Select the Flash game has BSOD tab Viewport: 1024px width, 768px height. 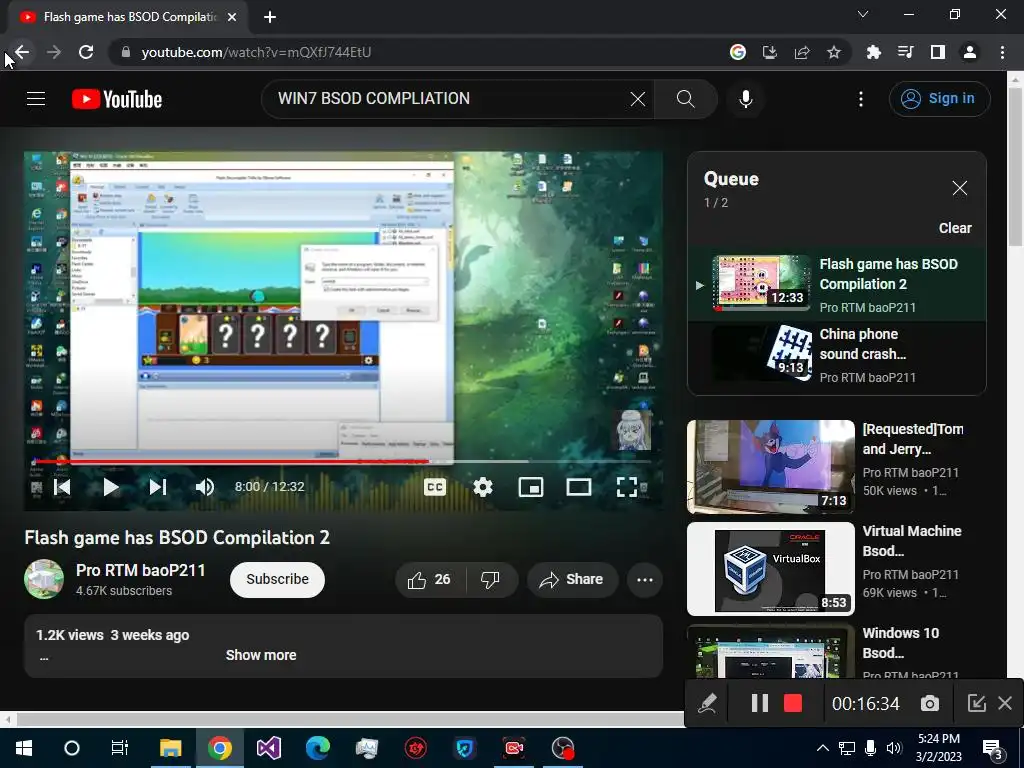point(128,17)
